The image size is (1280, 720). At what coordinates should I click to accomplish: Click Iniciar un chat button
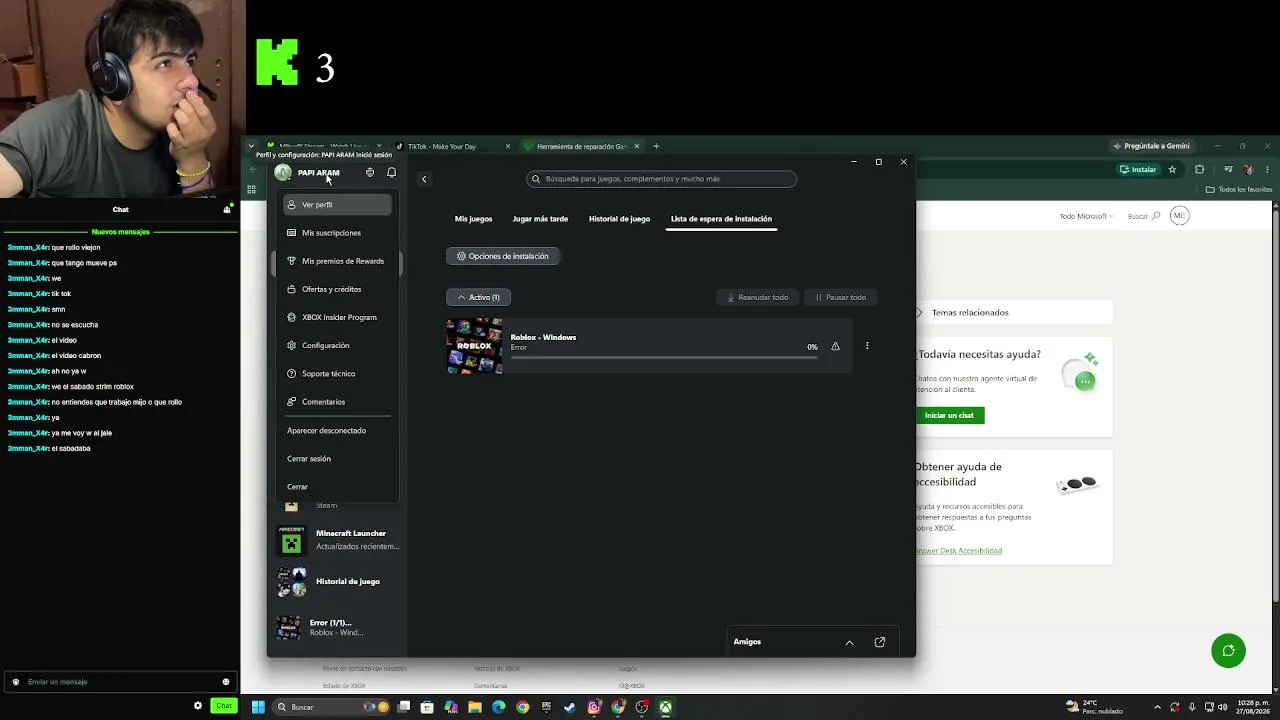coord(950,415)
